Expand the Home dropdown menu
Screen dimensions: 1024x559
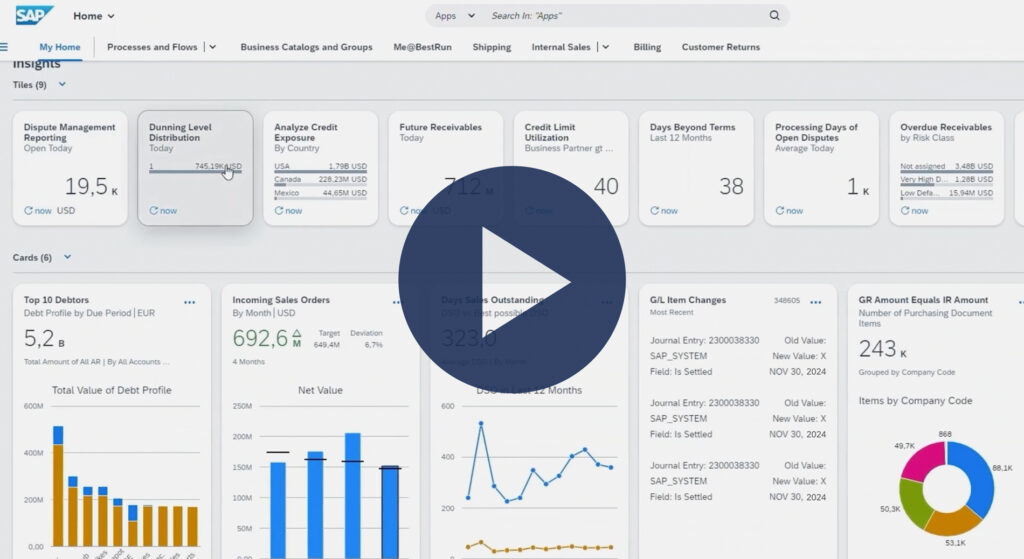click(x=110, y=16)
